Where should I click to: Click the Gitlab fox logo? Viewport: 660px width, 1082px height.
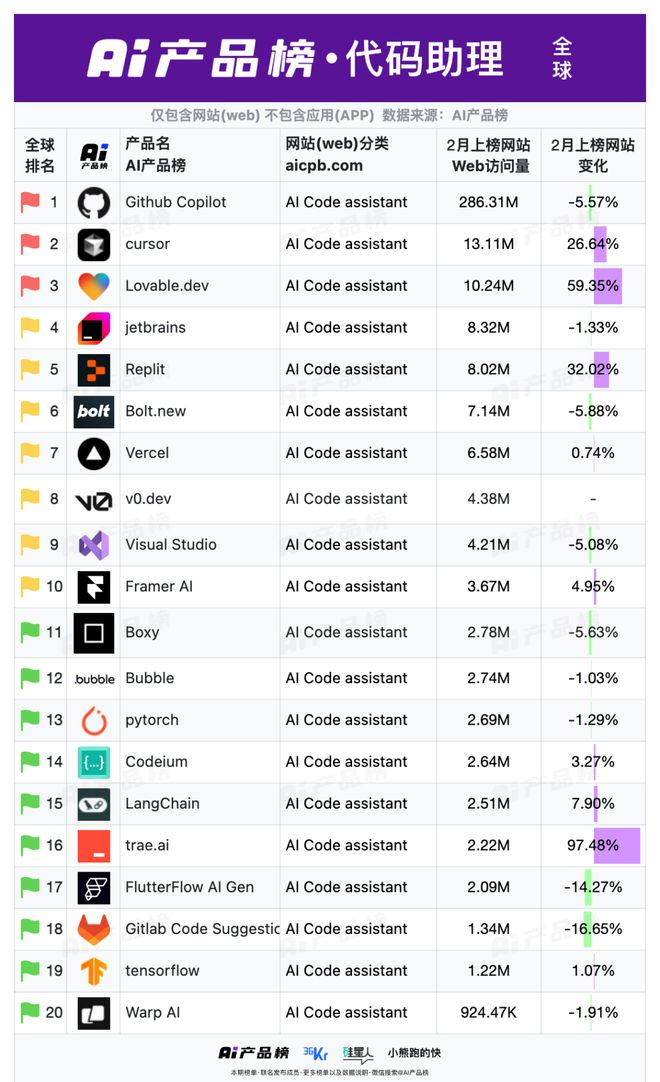[94, 929]
